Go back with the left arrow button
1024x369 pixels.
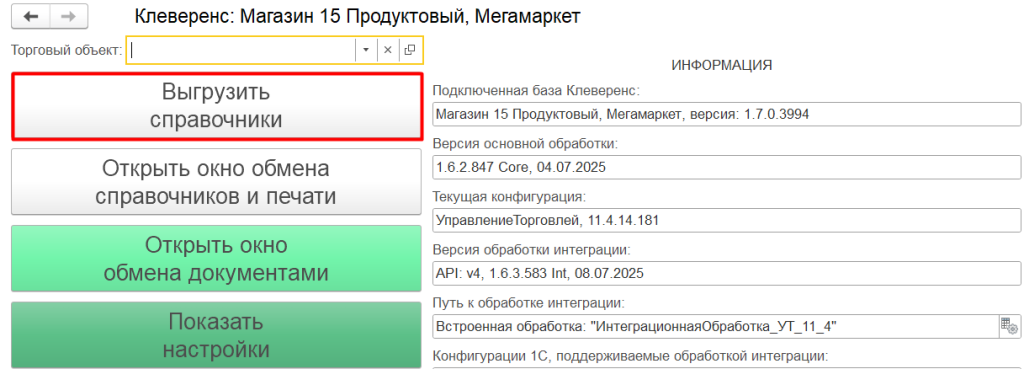[31, 17]
